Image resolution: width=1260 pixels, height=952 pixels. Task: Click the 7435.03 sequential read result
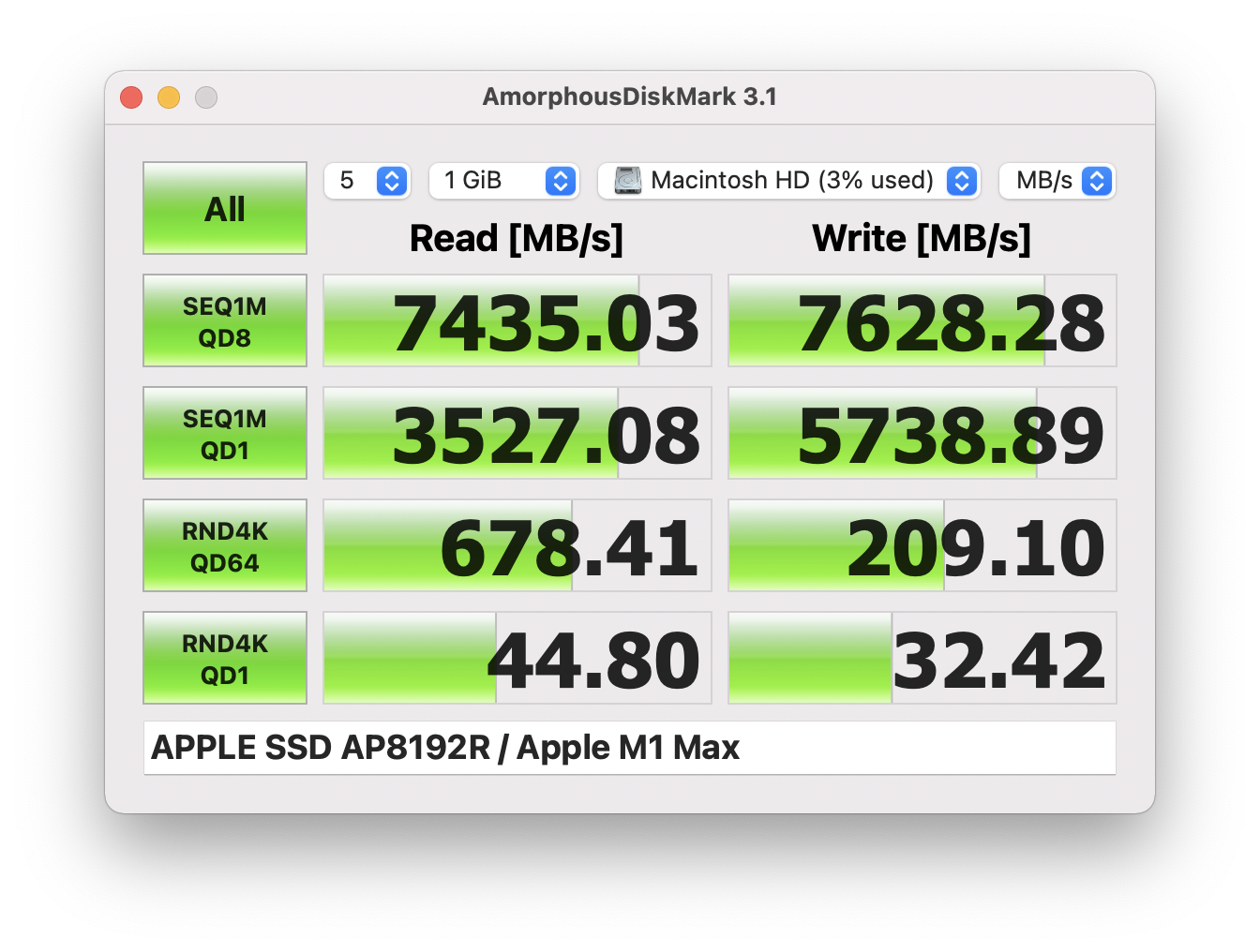tap(517, 320)
